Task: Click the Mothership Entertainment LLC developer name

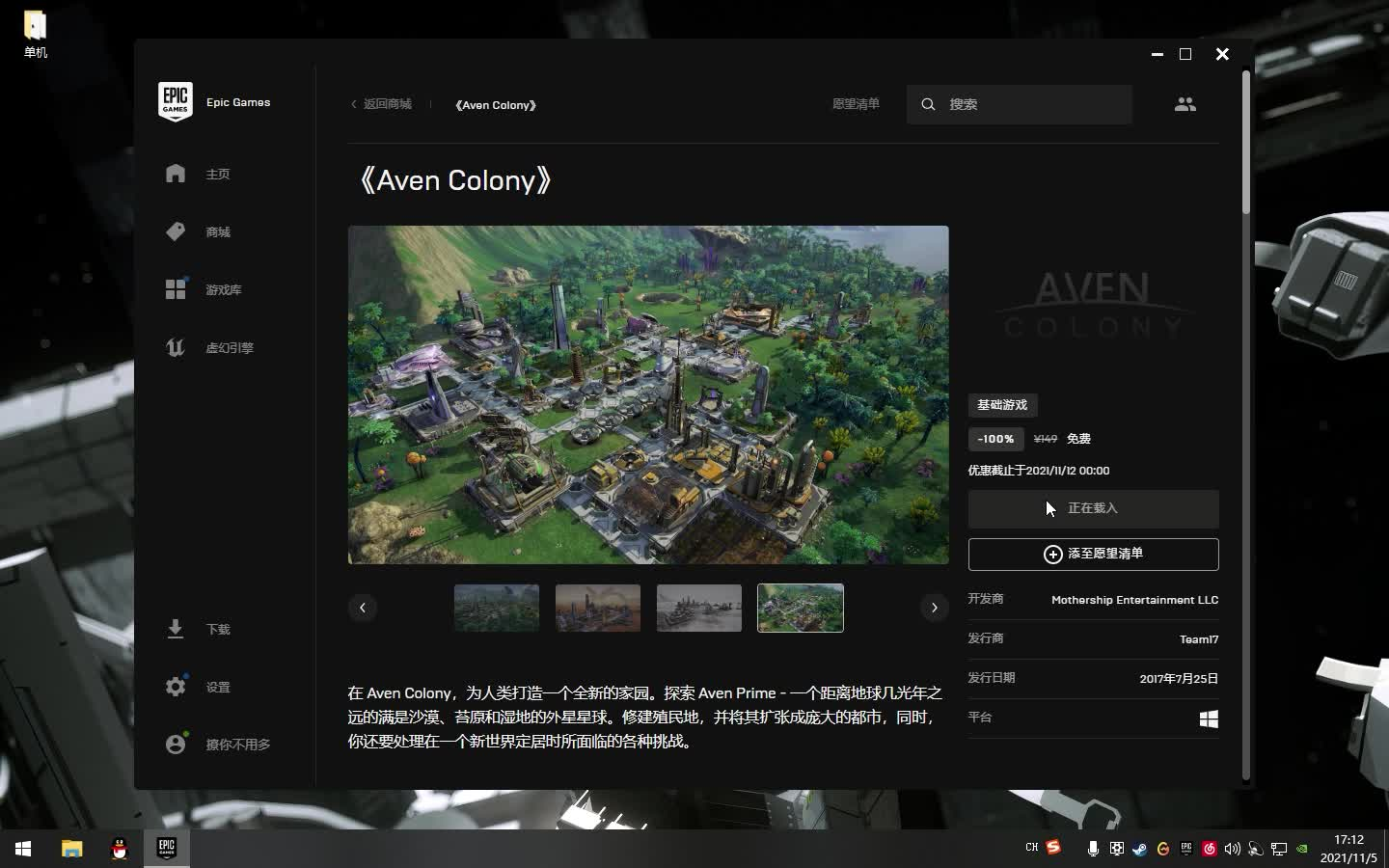Action: point(1134,600)
